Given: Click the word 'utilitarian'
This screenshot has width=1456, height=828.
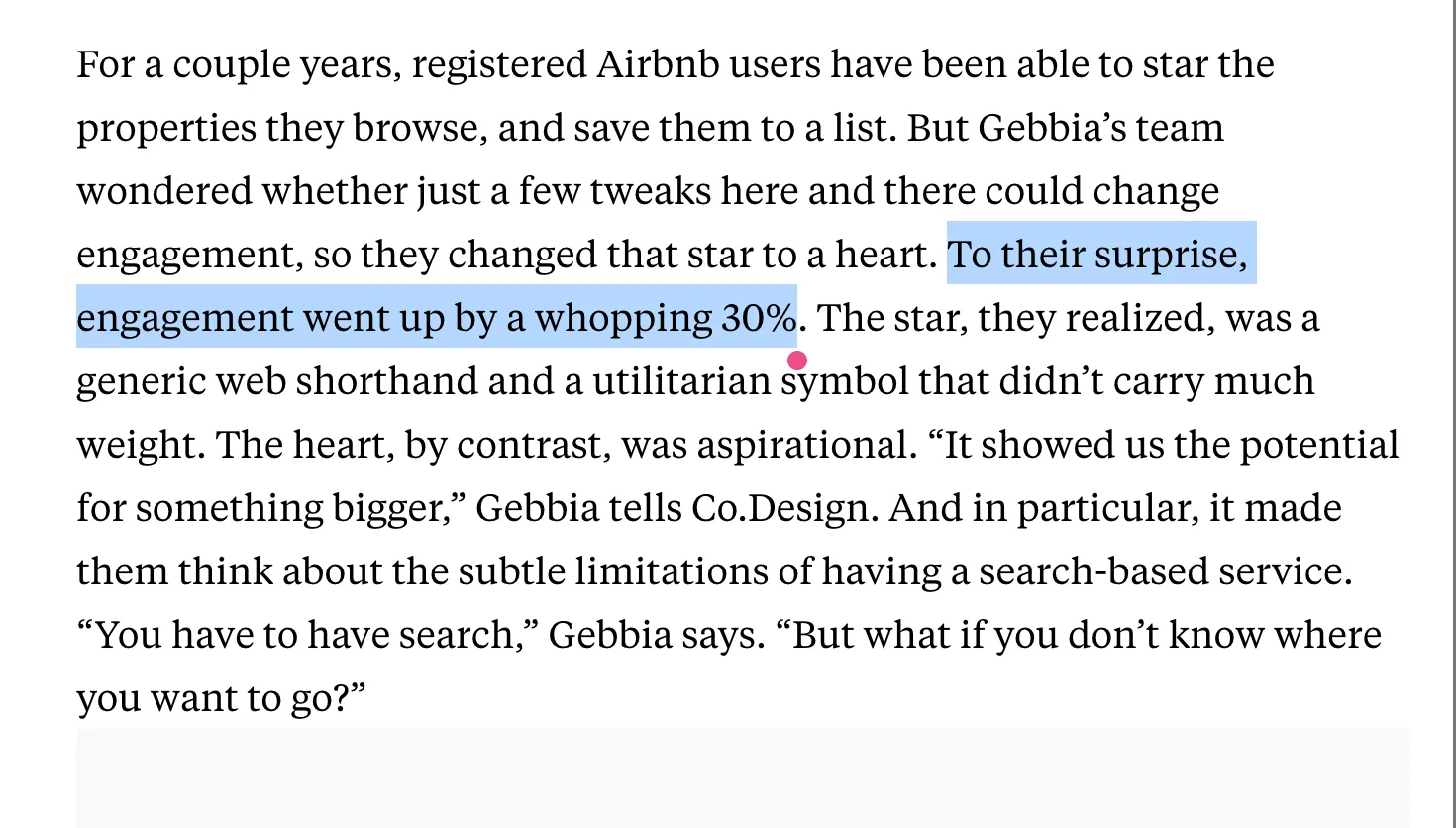Looking at the screenshot, I should [681, 381].
